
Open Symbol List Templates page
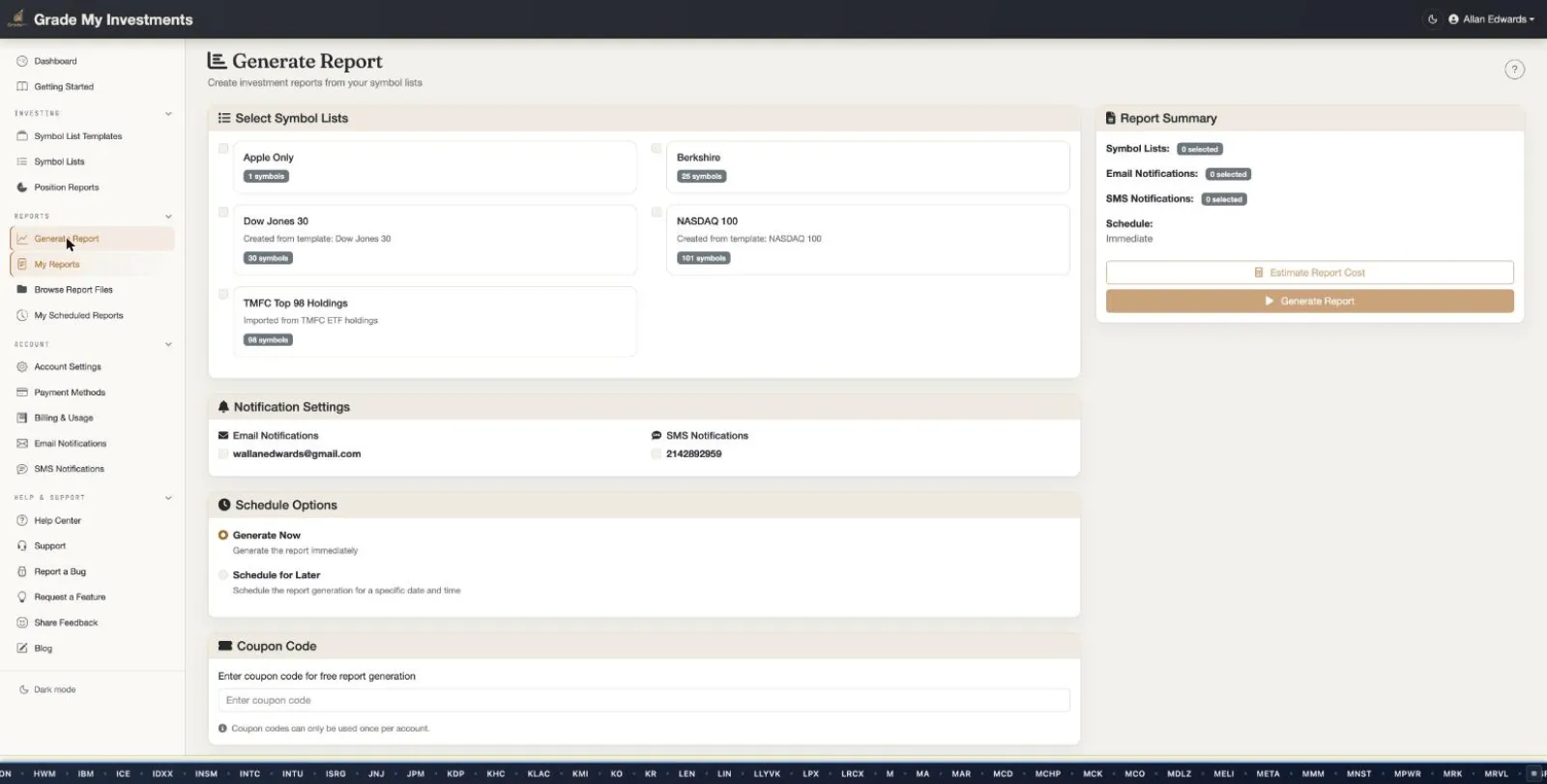click(78, 136)
